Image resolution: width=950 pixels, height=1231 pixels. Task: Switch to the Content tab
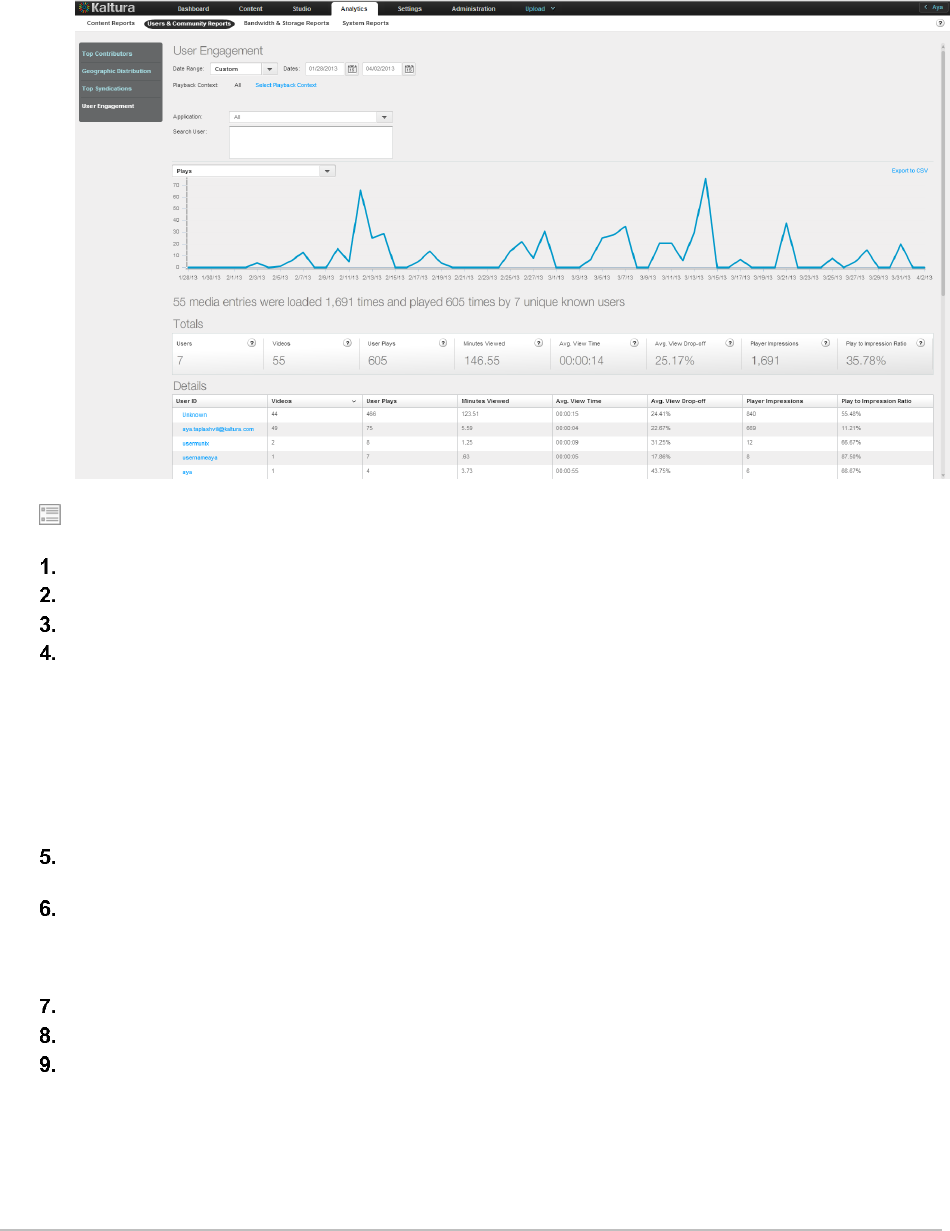pos(251,8)
